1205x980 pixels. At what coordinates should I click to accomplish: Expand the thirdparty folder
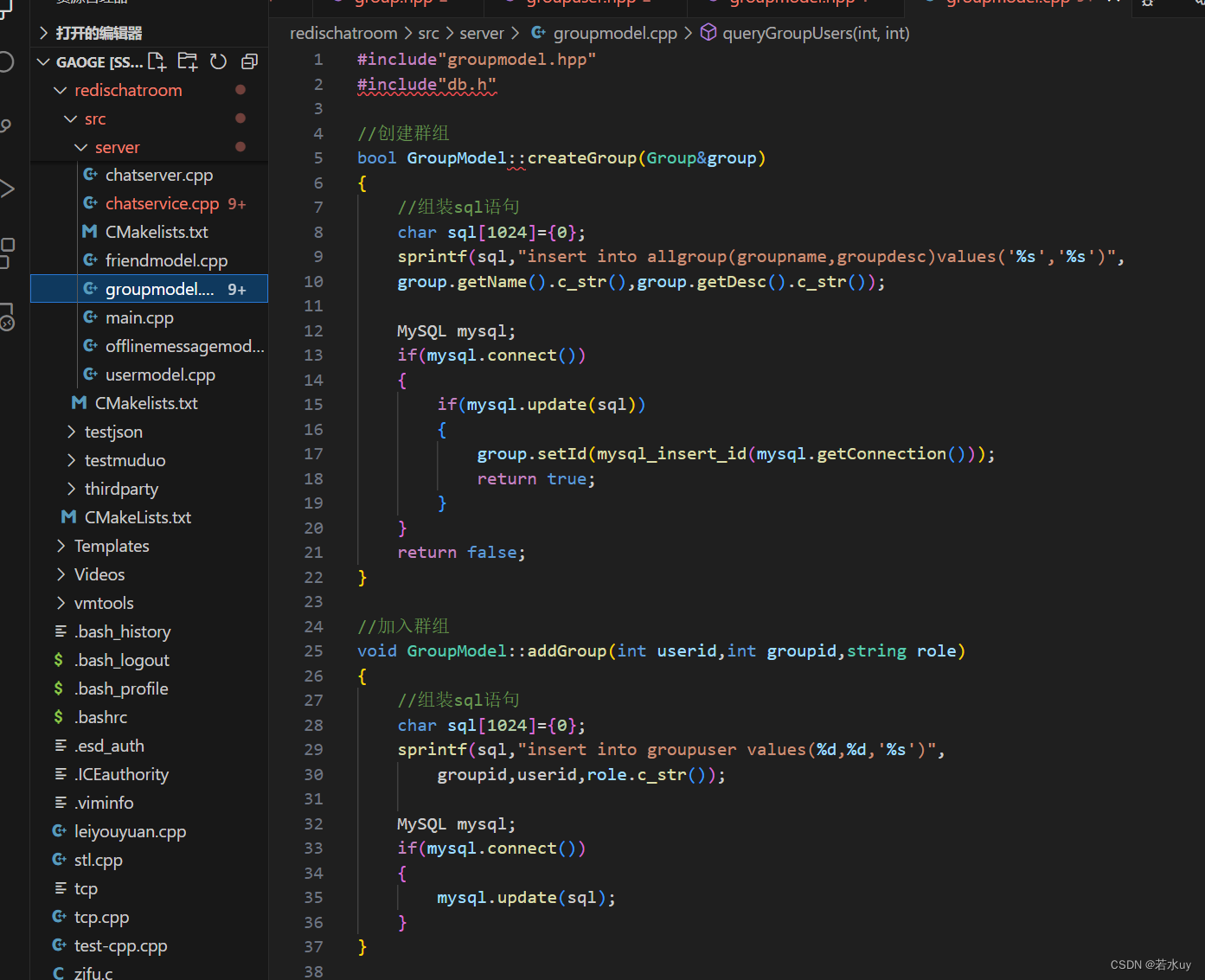click(x=71, y=489)
